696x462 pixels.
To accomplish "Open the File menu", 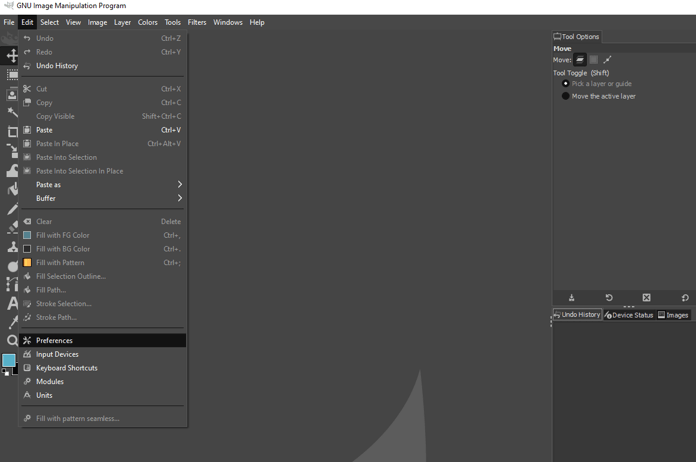I will pos(9,22).
